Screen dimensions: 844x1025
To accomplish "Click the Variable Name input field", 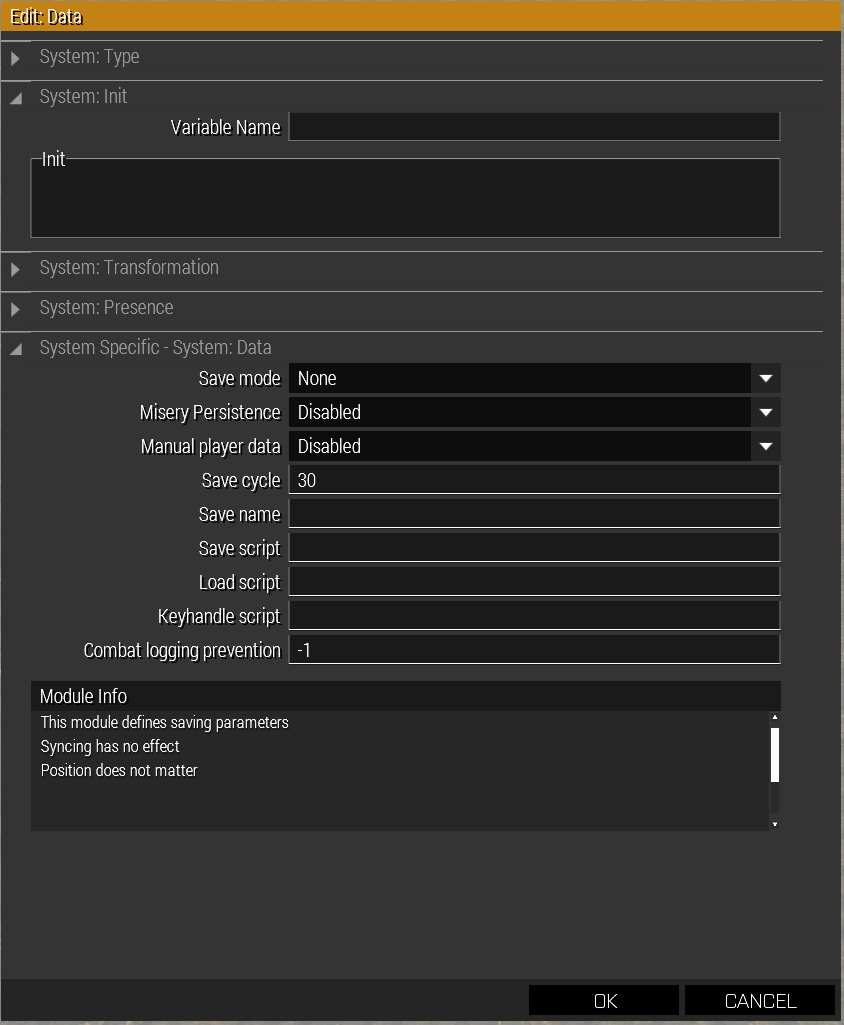I will click(x=534, y=127).
